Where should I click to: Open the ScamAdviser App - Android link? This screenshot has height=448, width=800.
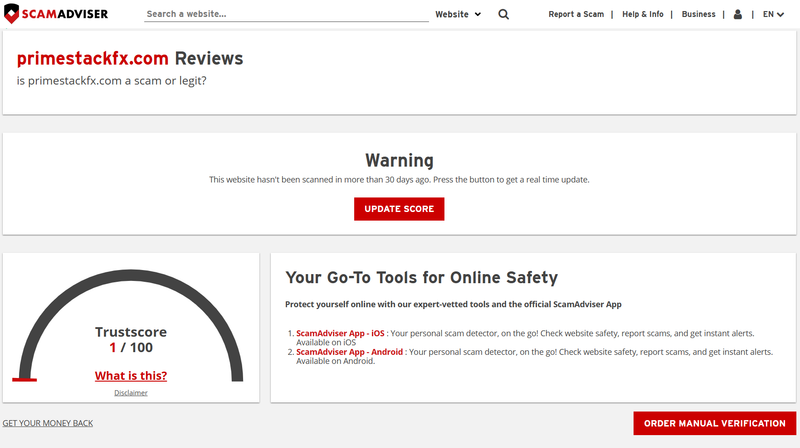pos(349,352)
